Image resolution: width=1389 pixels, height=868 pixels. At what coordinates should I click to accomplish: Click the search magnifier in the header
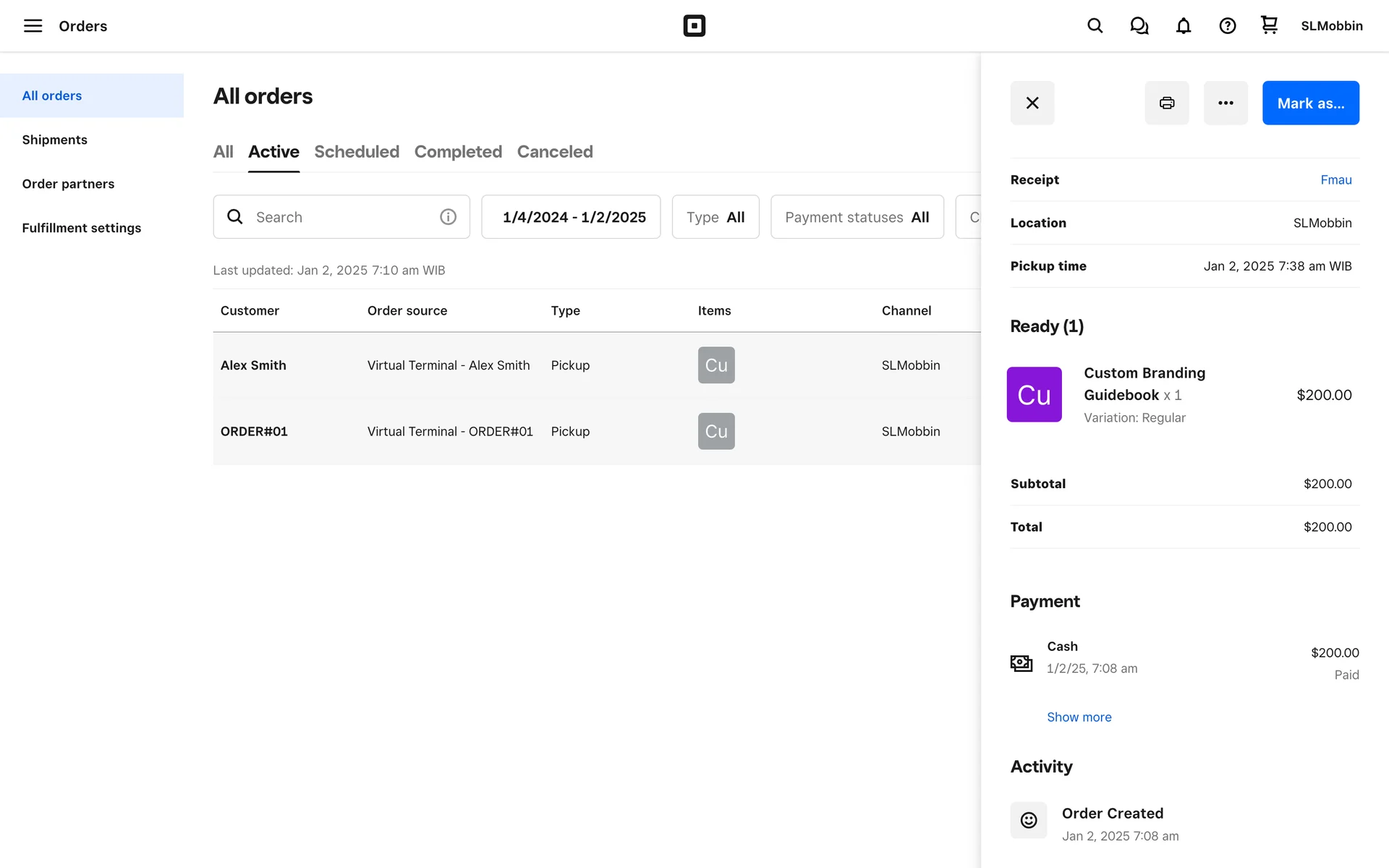tap(1095, 26)
